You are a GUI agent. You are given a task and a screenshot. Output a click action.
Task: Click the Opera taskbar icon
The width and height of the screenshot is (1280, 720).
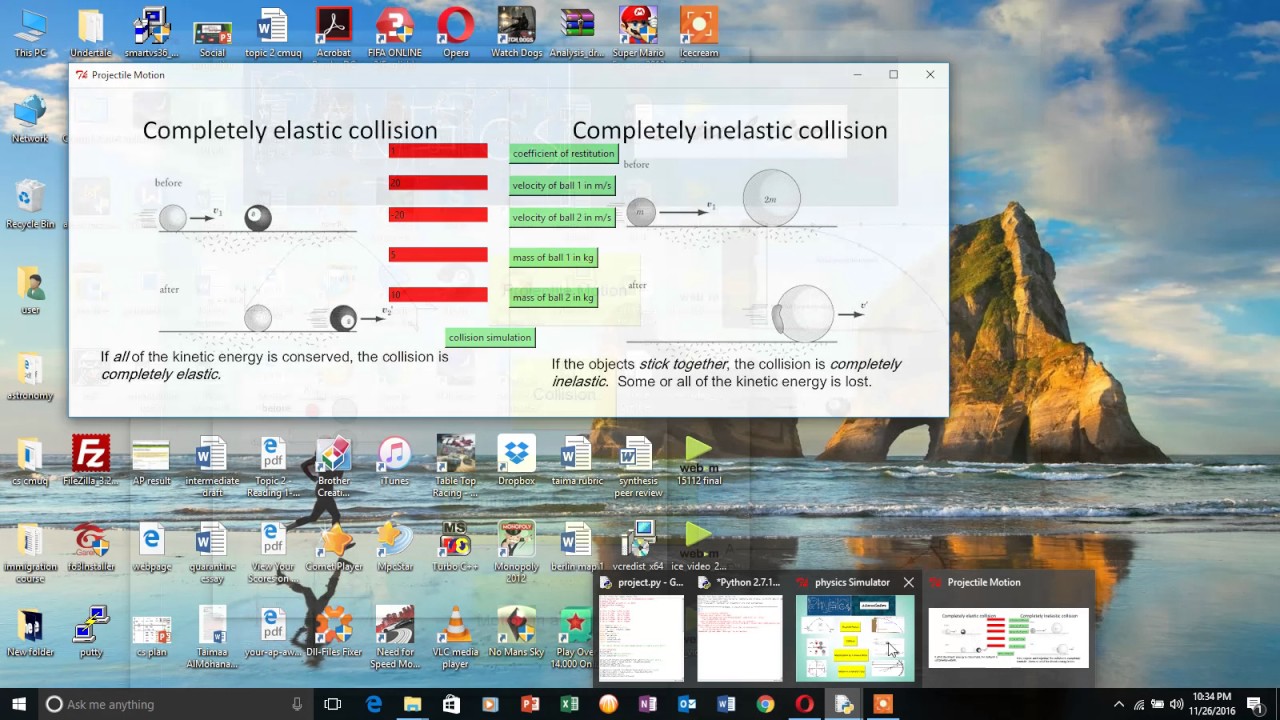point(804,704)
